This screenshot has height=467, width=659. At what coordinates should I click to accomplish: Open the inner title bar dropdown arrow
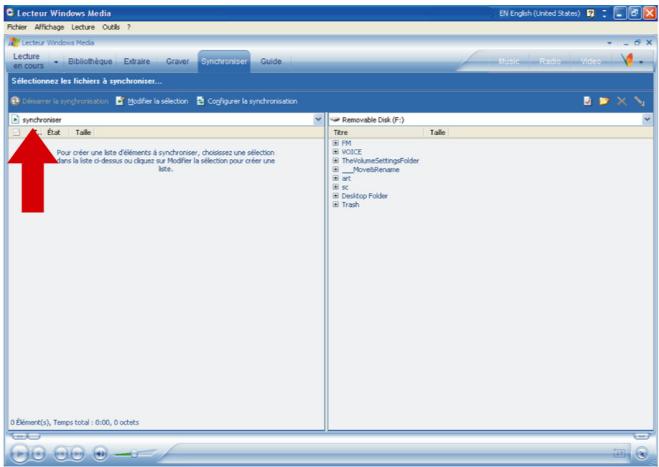tap(609, 43)
